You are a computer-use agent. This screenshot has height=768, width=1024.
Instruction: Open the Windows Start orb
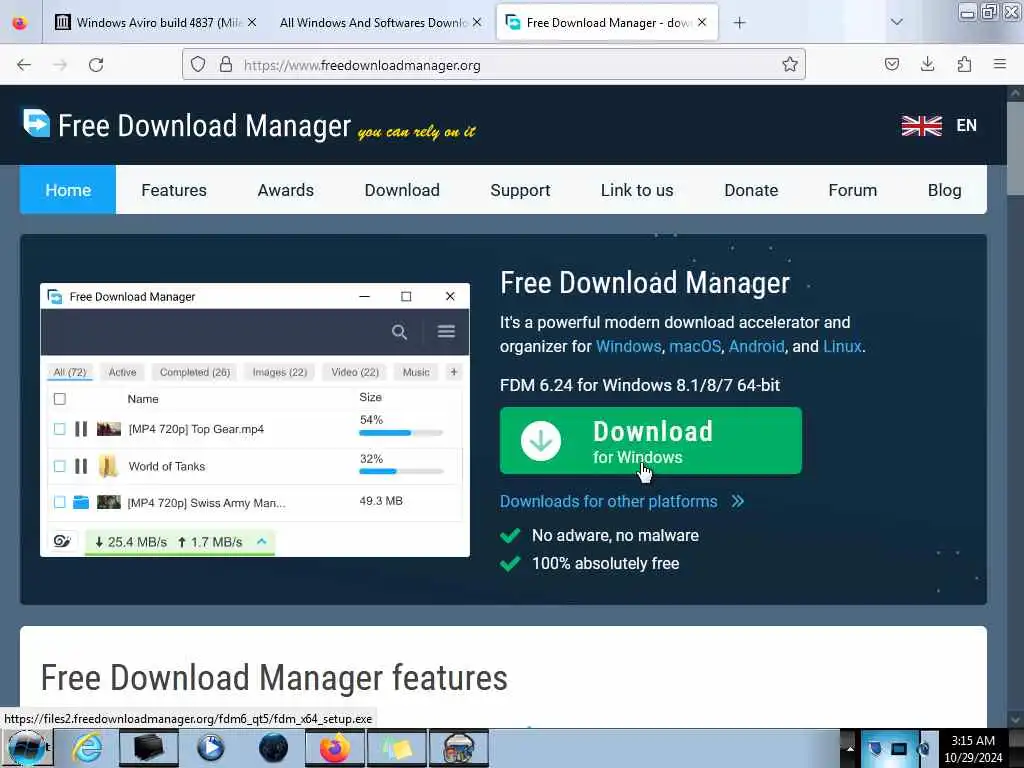tap(27, 748)
